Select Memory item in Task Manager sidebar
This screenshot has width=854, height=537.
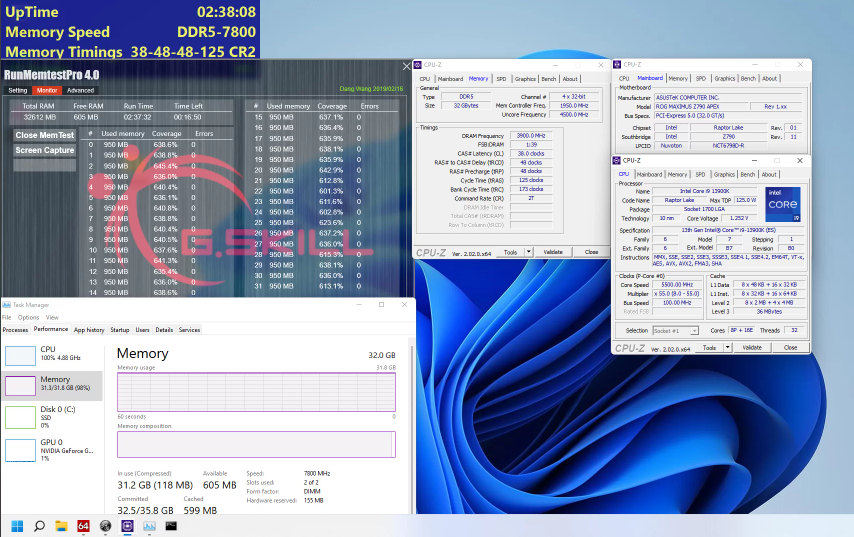tap(52, 385)
